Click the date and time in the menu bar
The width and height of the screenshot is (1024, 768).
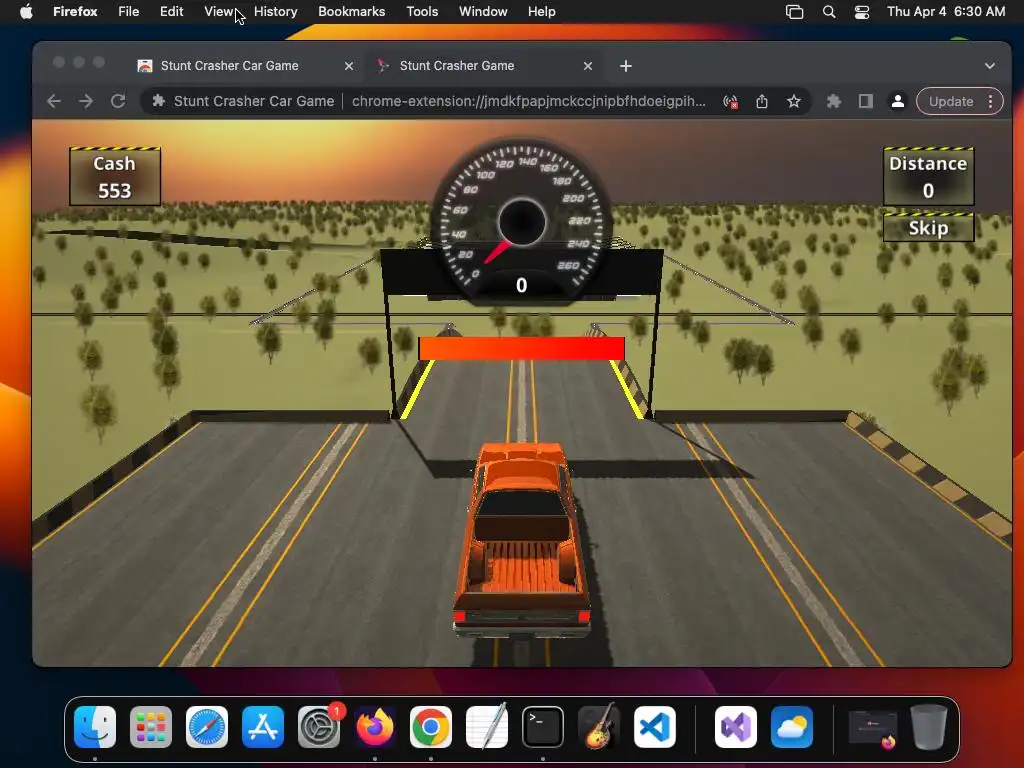pyautogui.click(x=946, y=12)
